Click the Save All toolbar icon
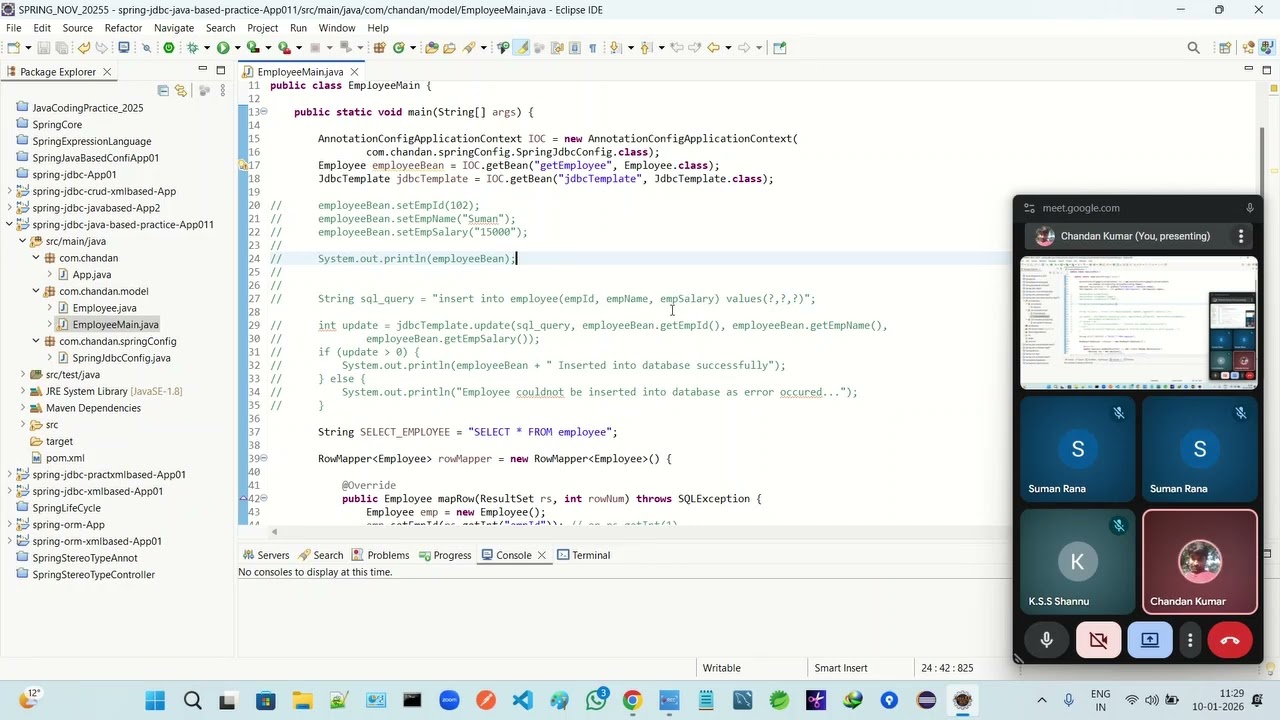 click(x=62, y=47)
